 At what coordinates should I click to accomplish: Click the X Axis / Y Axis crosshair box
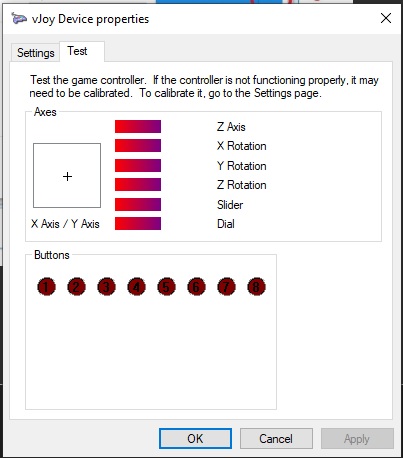67,176
